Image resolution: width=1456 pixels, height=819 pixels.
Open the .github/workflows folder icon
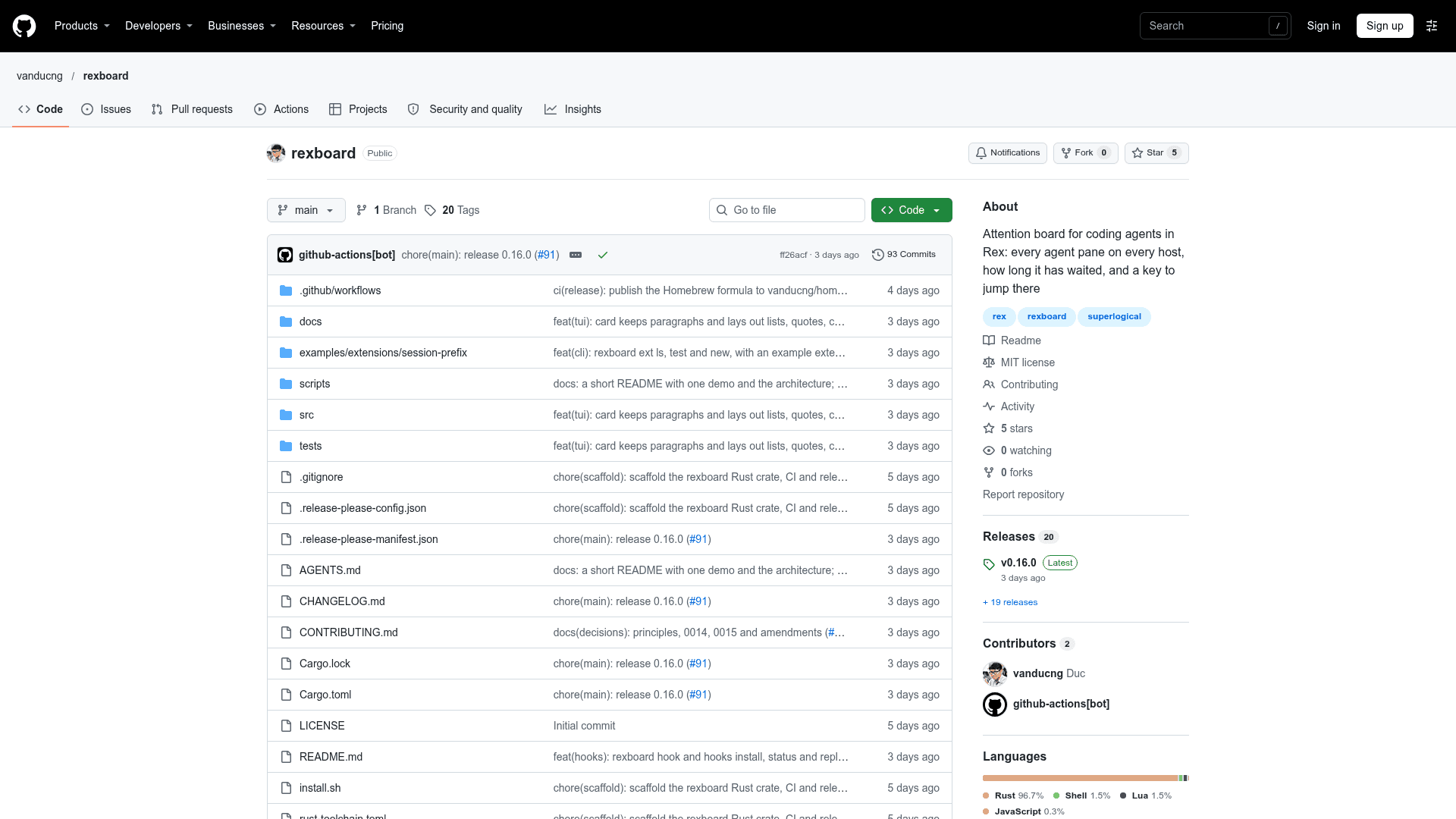(x=286, y=290)
